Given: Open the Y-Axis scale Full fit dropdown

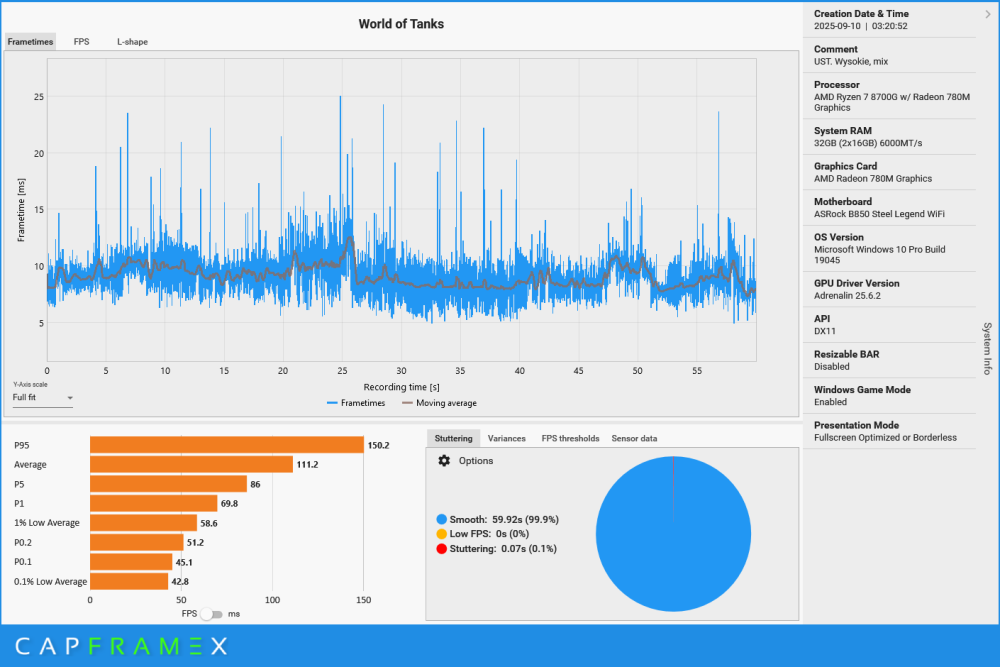Looking at the screenshot, I should (43, 398).
